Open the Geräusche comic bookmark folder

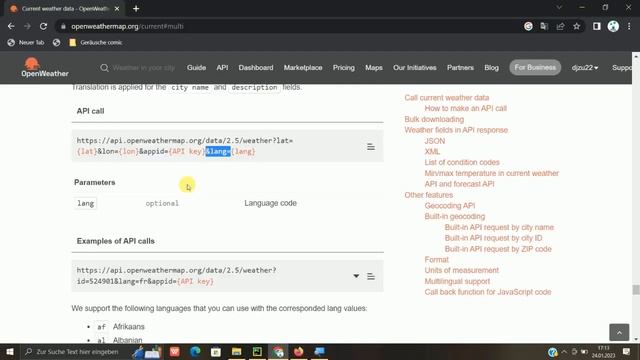(96, 42)
